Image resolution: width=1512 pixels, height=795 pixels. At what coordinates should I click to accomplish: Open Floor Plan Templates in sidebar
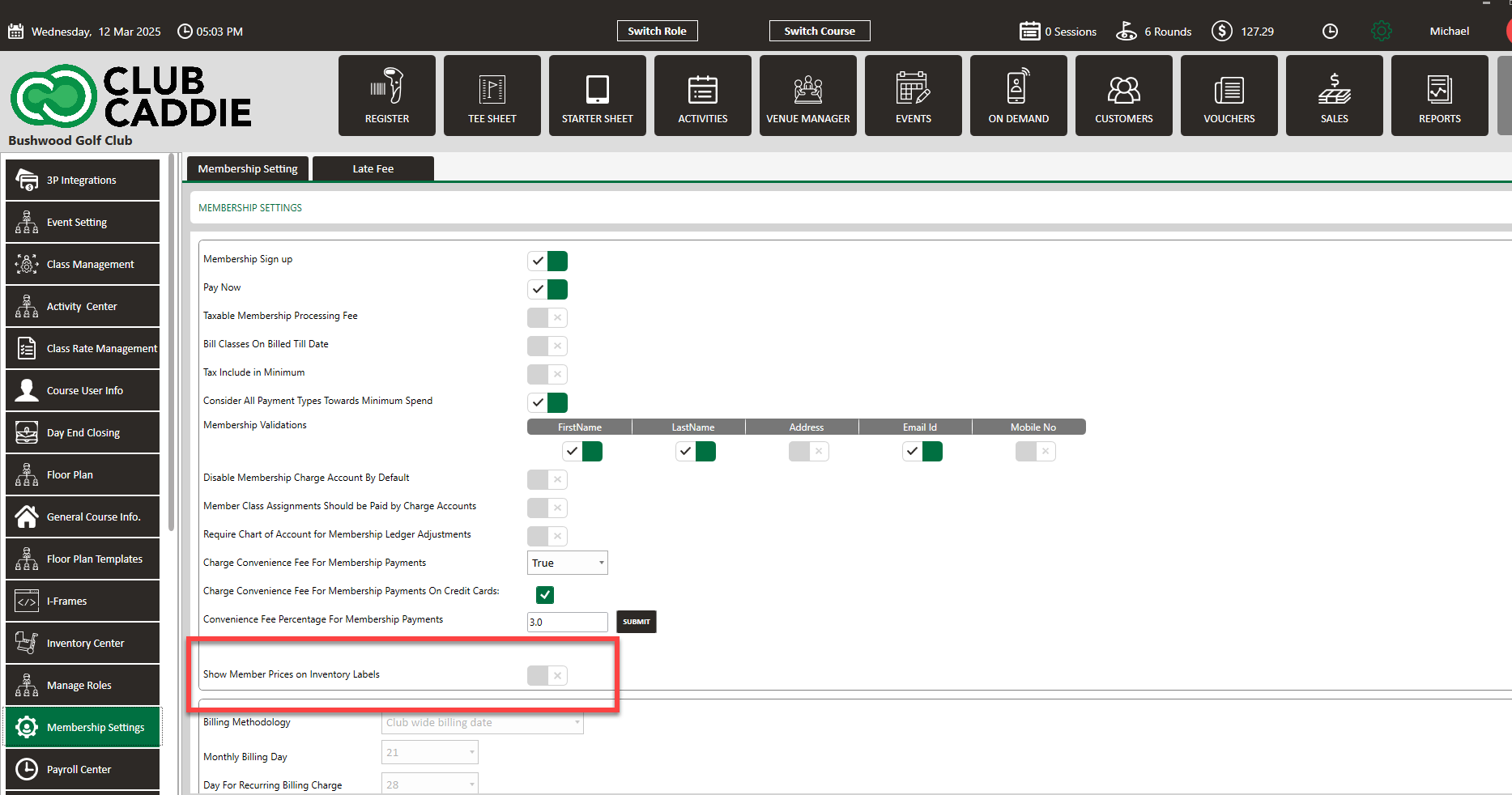tap(83, 559)
